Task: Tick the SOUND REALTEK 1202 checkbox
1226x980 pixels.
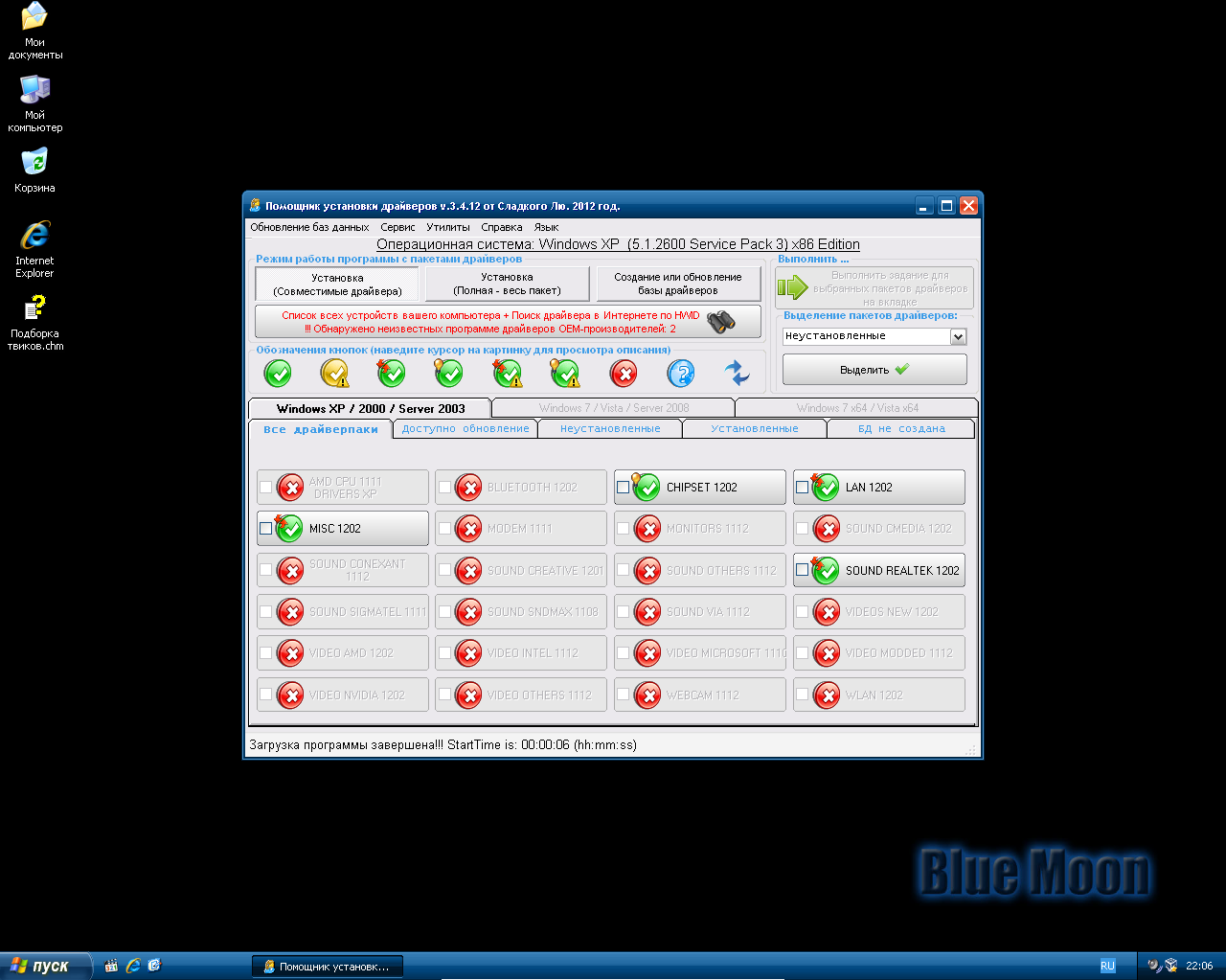Action: click(x=803, y=570)
